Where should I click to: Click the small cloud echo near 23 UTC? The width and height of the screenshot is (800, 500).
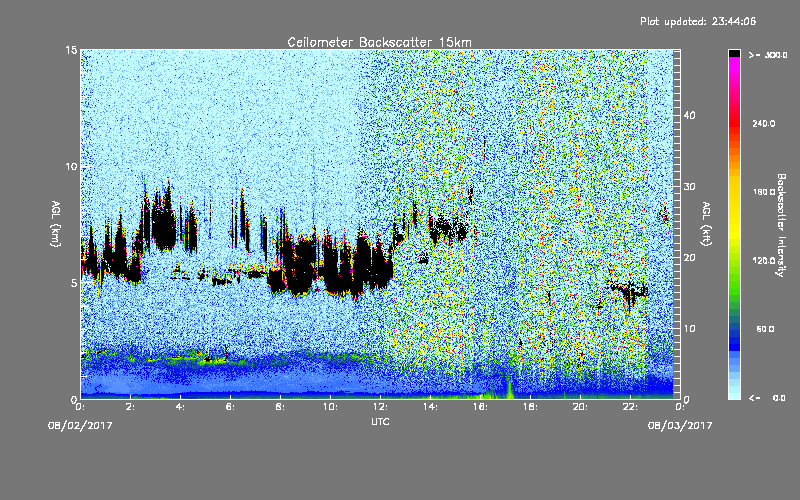pyautogui.click(x=663, y=214)
